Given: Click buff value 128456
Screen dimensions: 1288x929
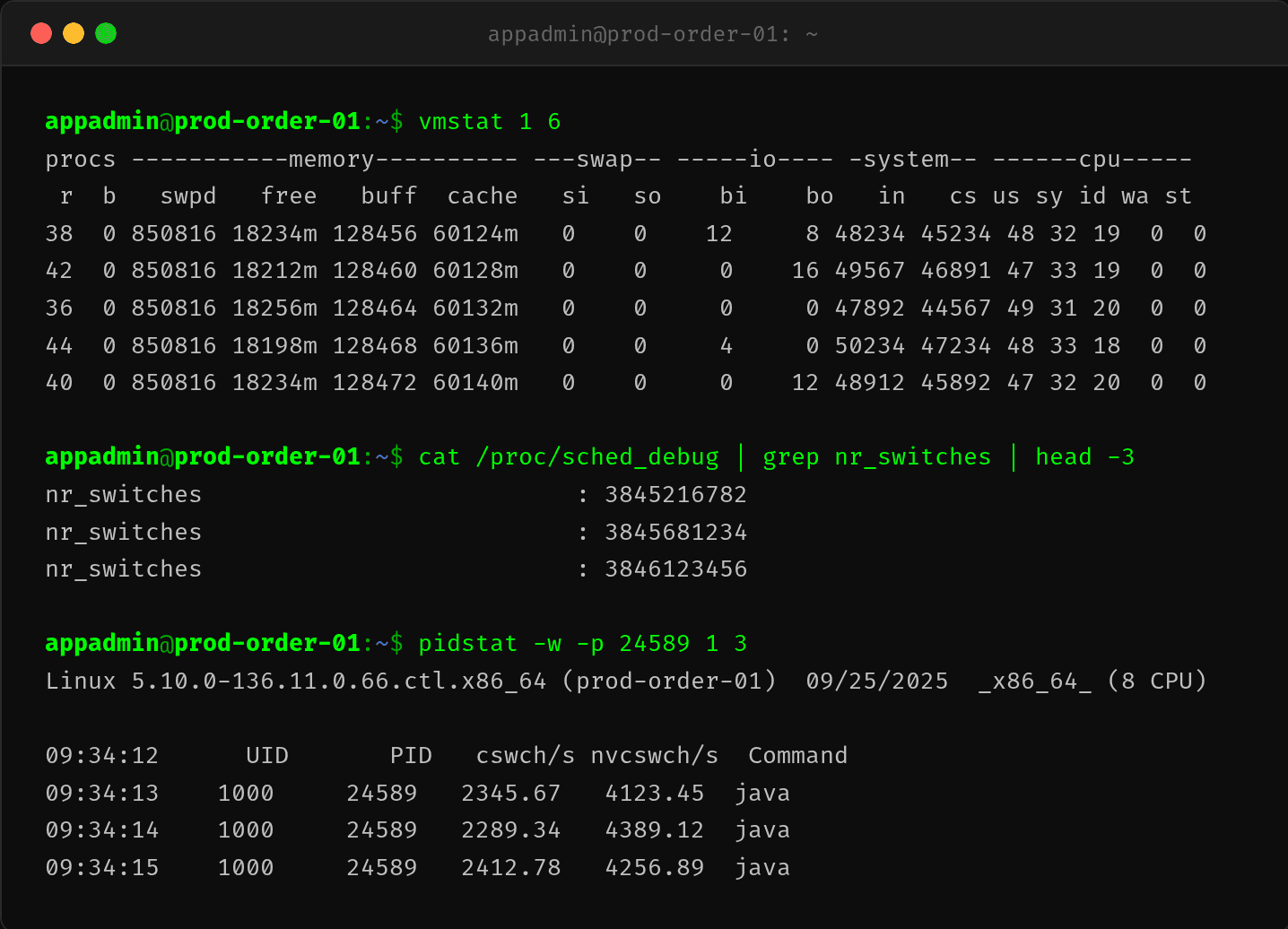Looking at the screenshot, I should click(375, 233).
